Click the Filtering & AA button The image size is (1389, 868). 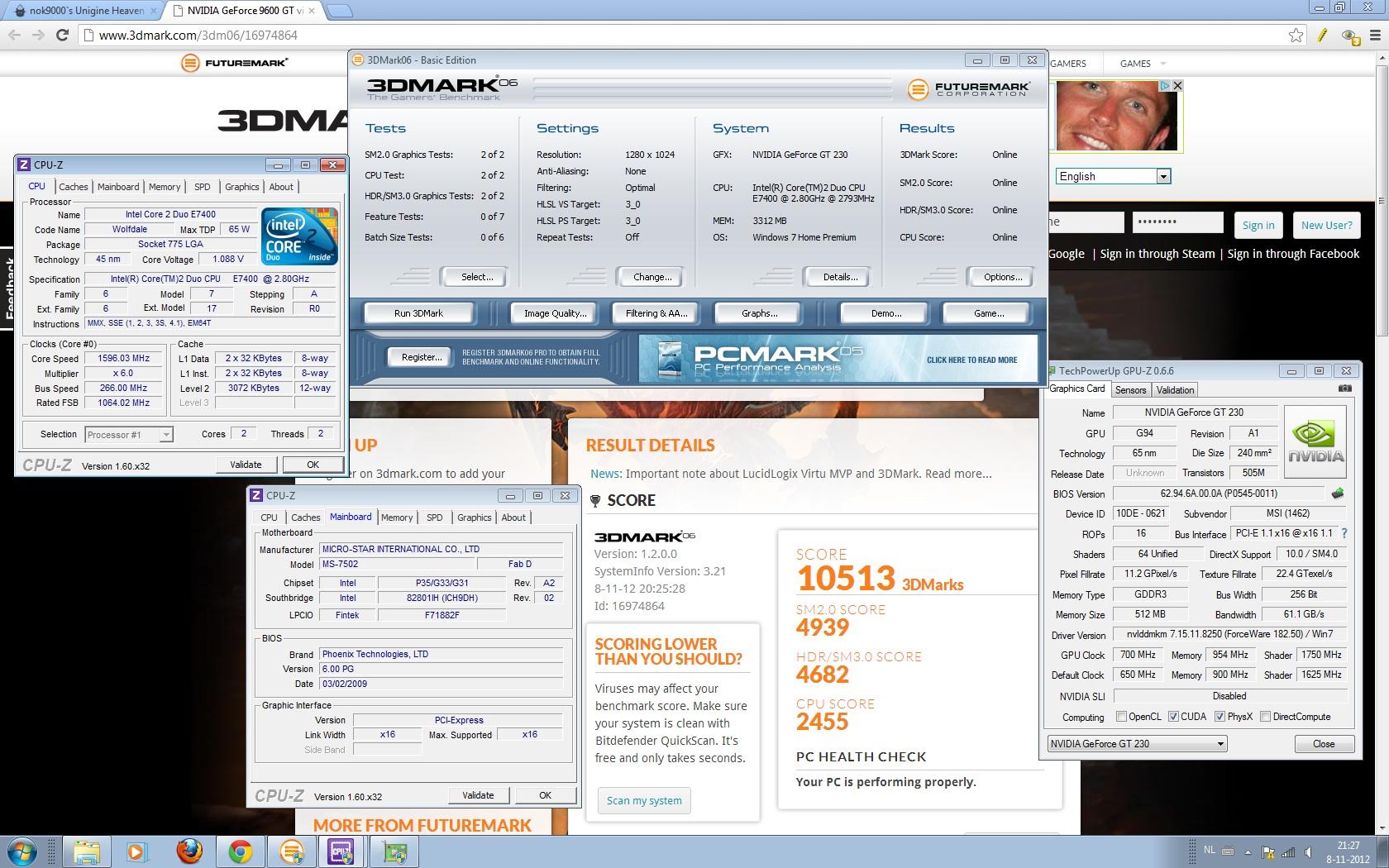pyautogui.click(x=656, y=313)
